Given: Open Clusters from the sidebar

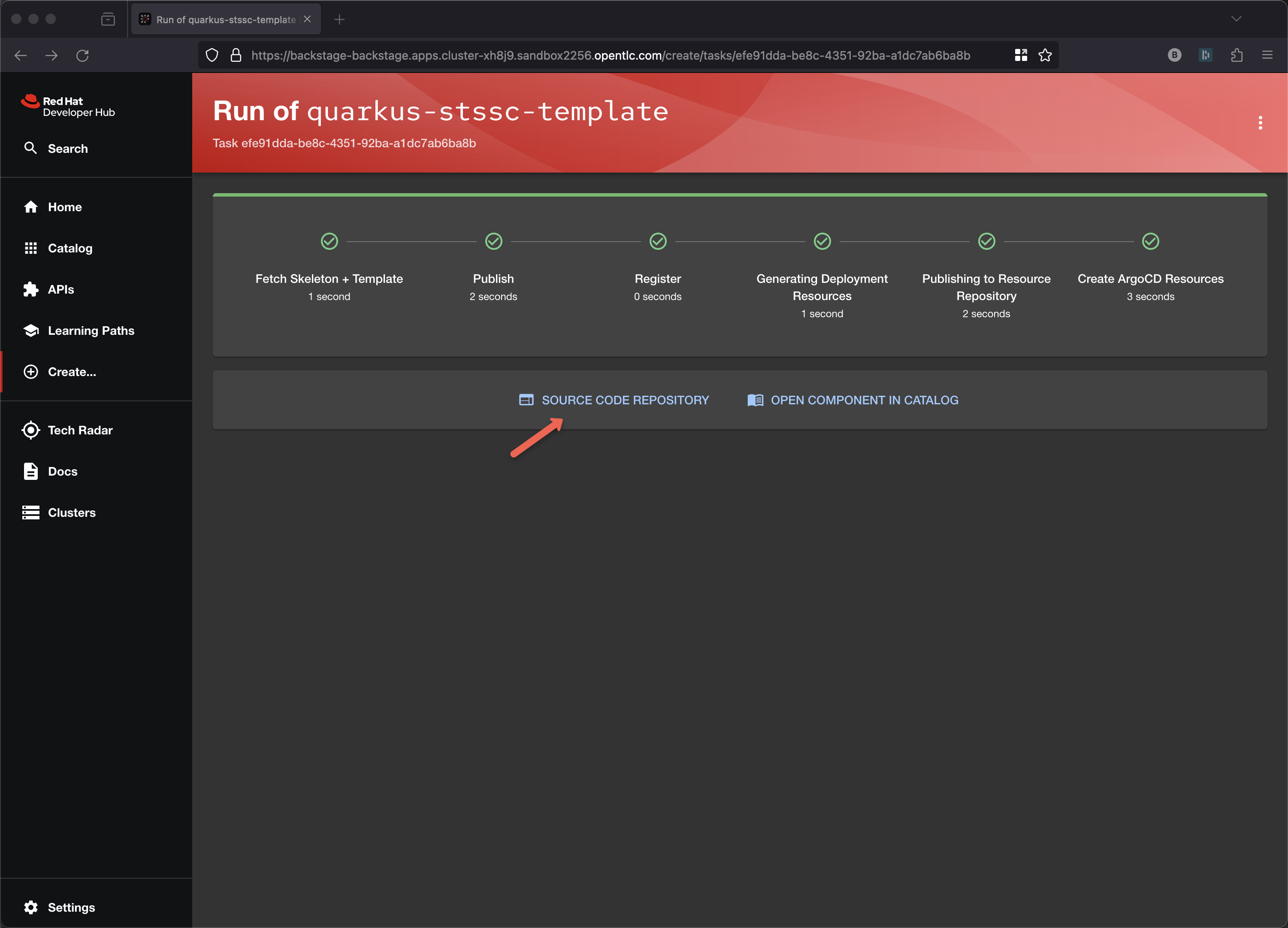Looking at the screenshot, I should [71, 513].
